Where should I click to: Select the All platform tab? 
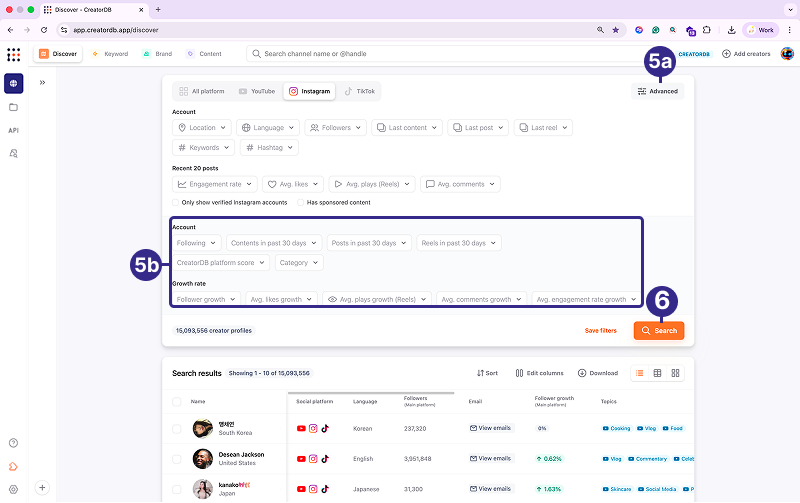(x=202, y=91)
